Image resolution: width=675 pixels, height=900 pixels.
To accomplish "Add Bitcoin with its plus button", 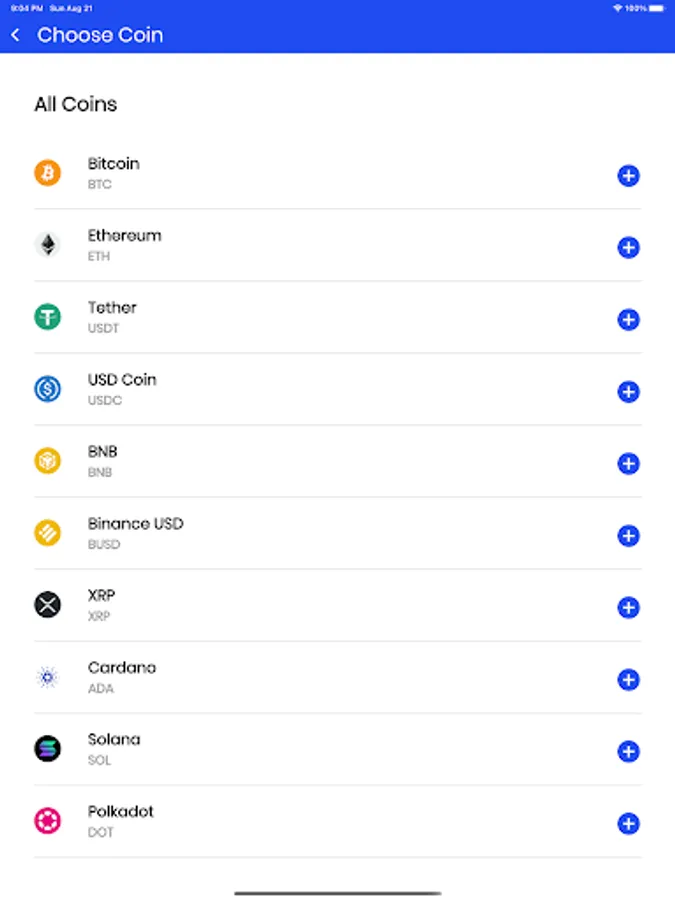I will tap(628, 176).
